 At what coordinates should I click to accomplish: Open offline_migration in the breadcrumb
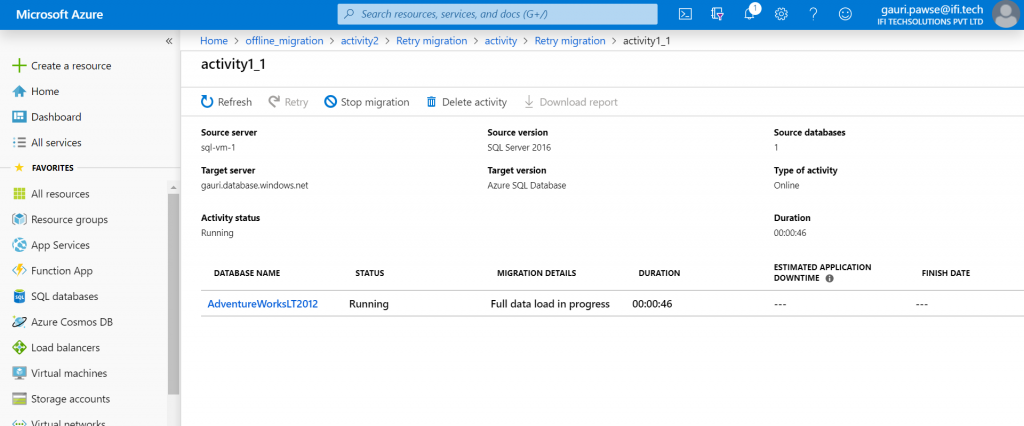284,41
